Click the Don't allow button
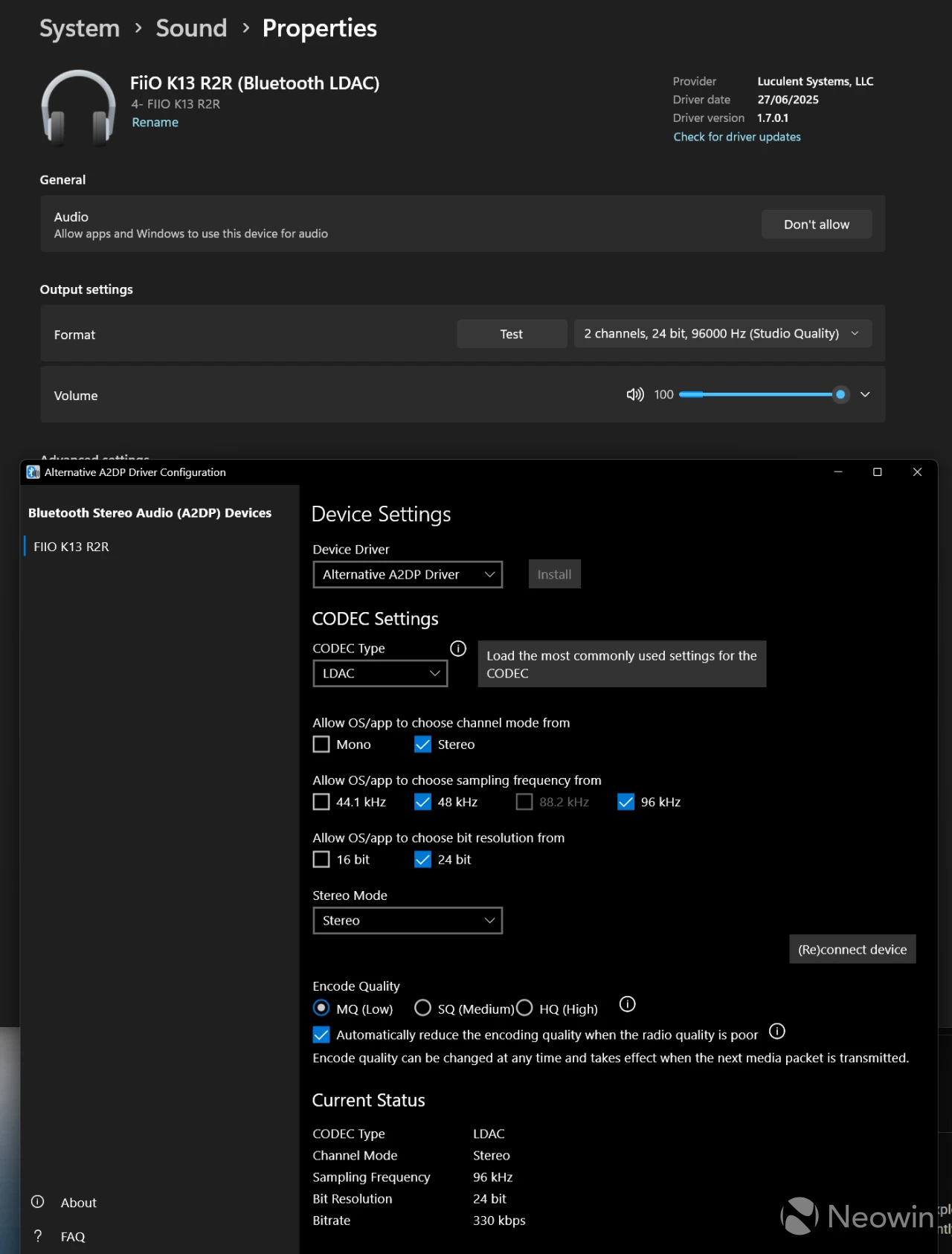 click(x=817, y=224)
